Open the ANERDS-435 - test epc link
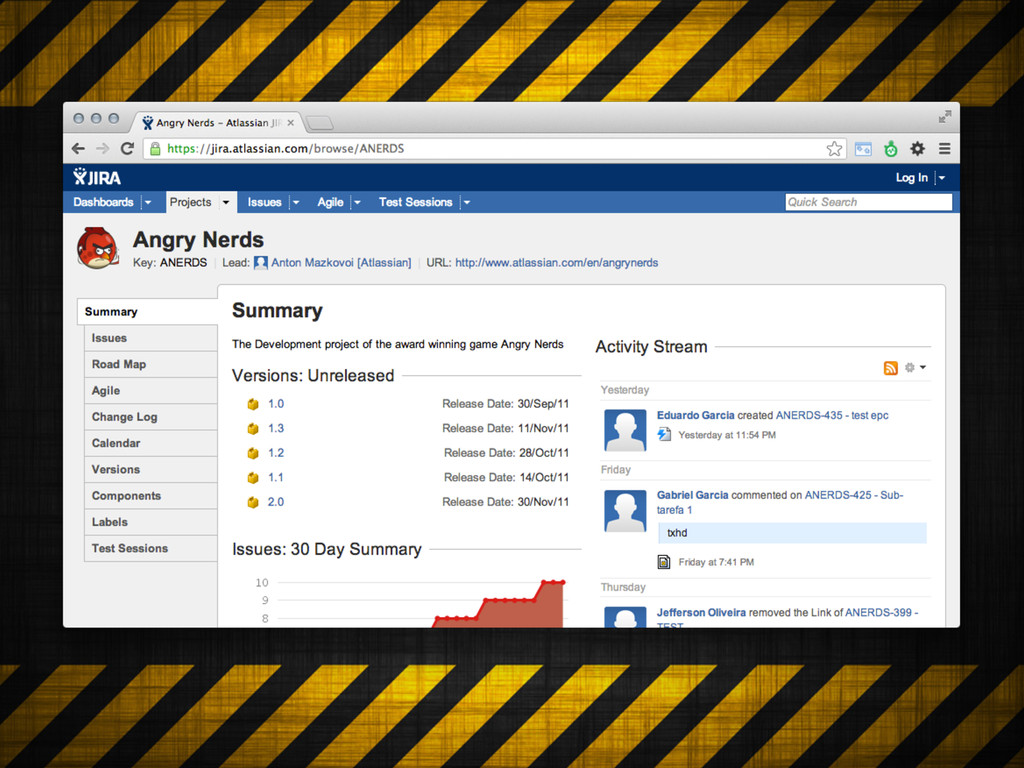 pyautogui.click(x=832, y=415)
